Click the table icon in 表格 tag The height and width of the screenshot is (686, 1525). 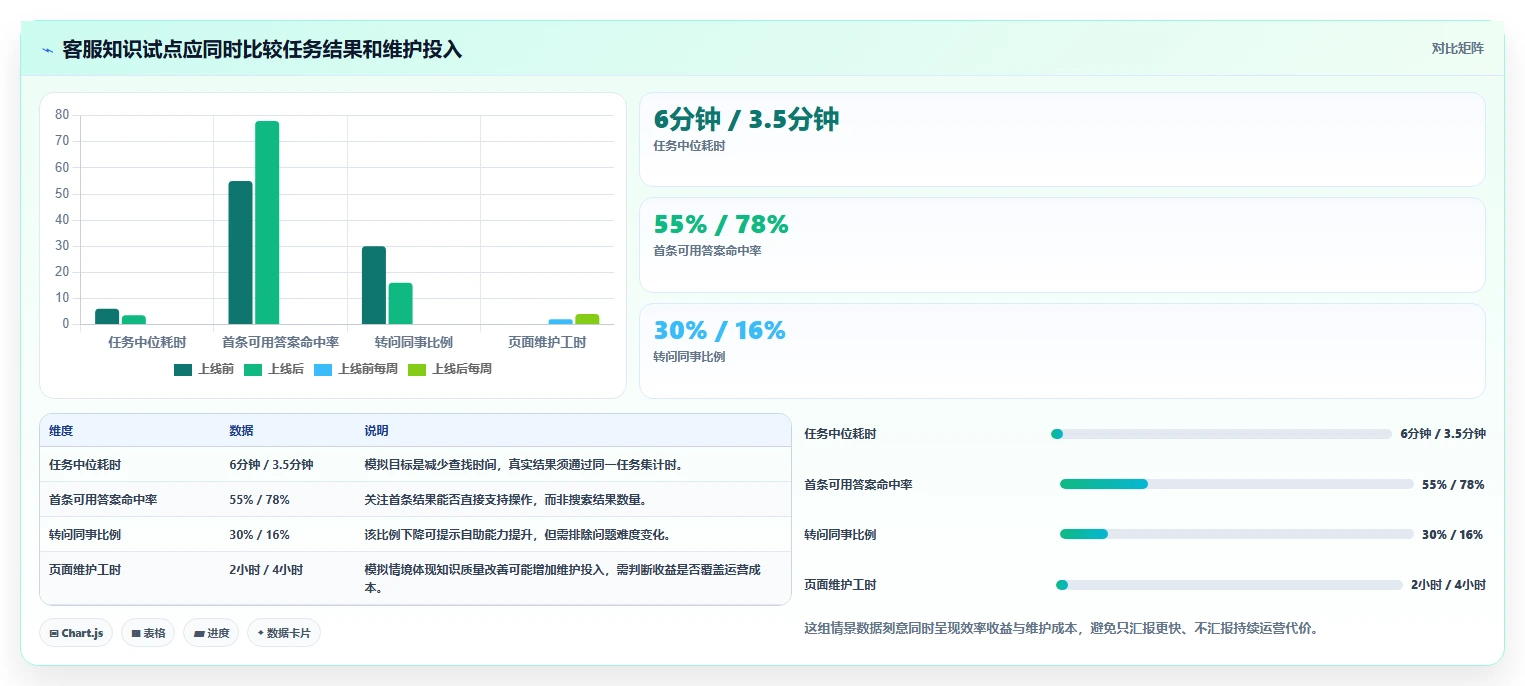coord(136,633)
